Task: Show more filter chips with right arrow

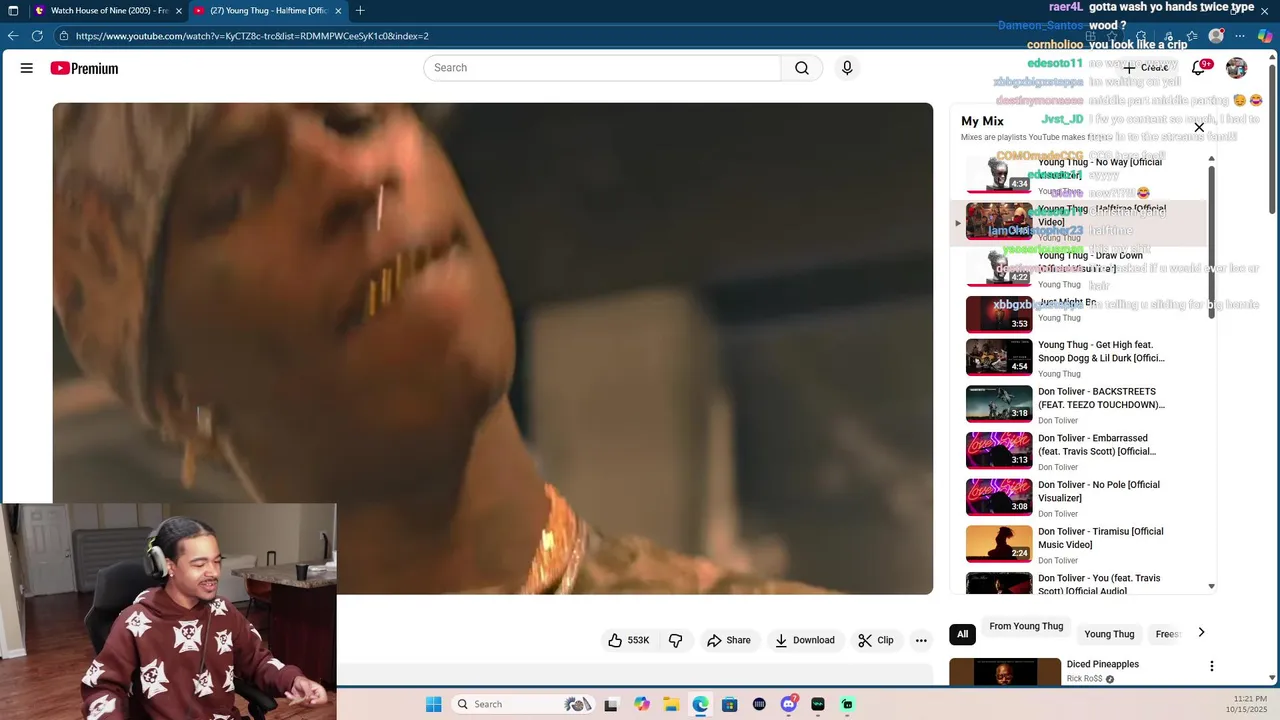Action: [x=1201, y=632]
